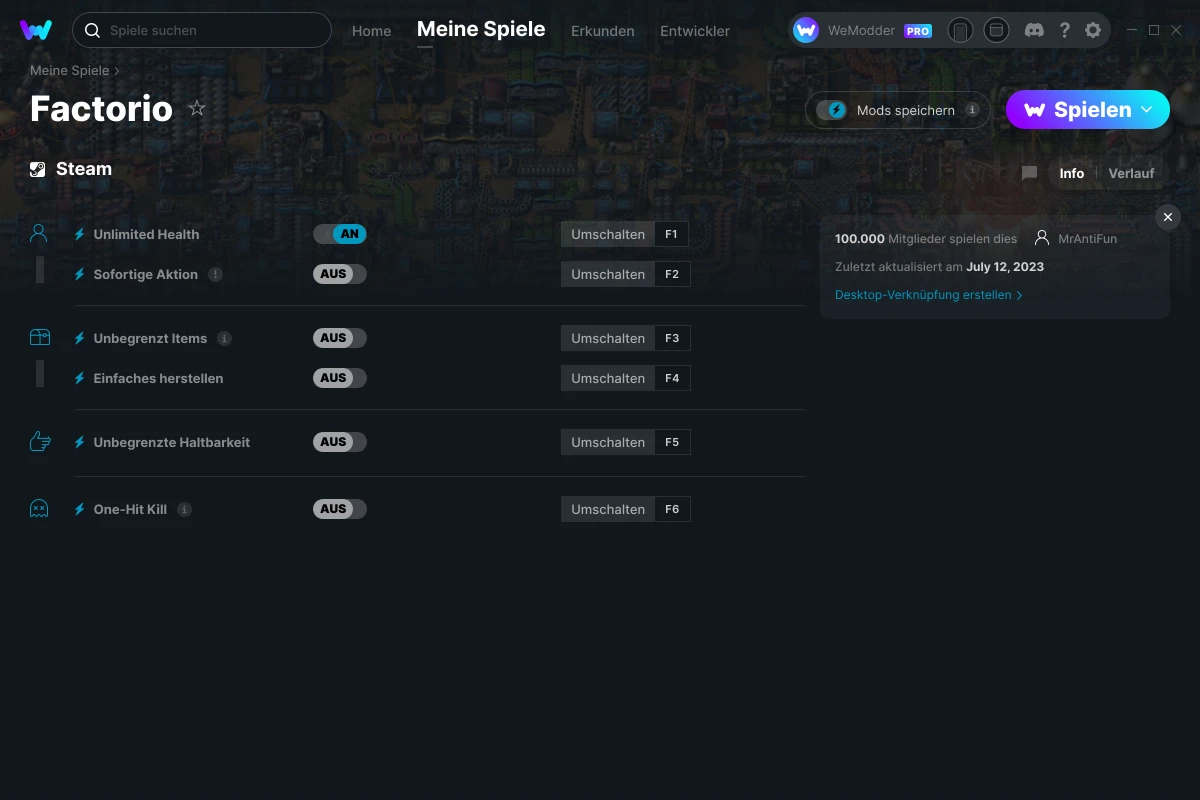Open the Erkunden tab

coord(602,31)
